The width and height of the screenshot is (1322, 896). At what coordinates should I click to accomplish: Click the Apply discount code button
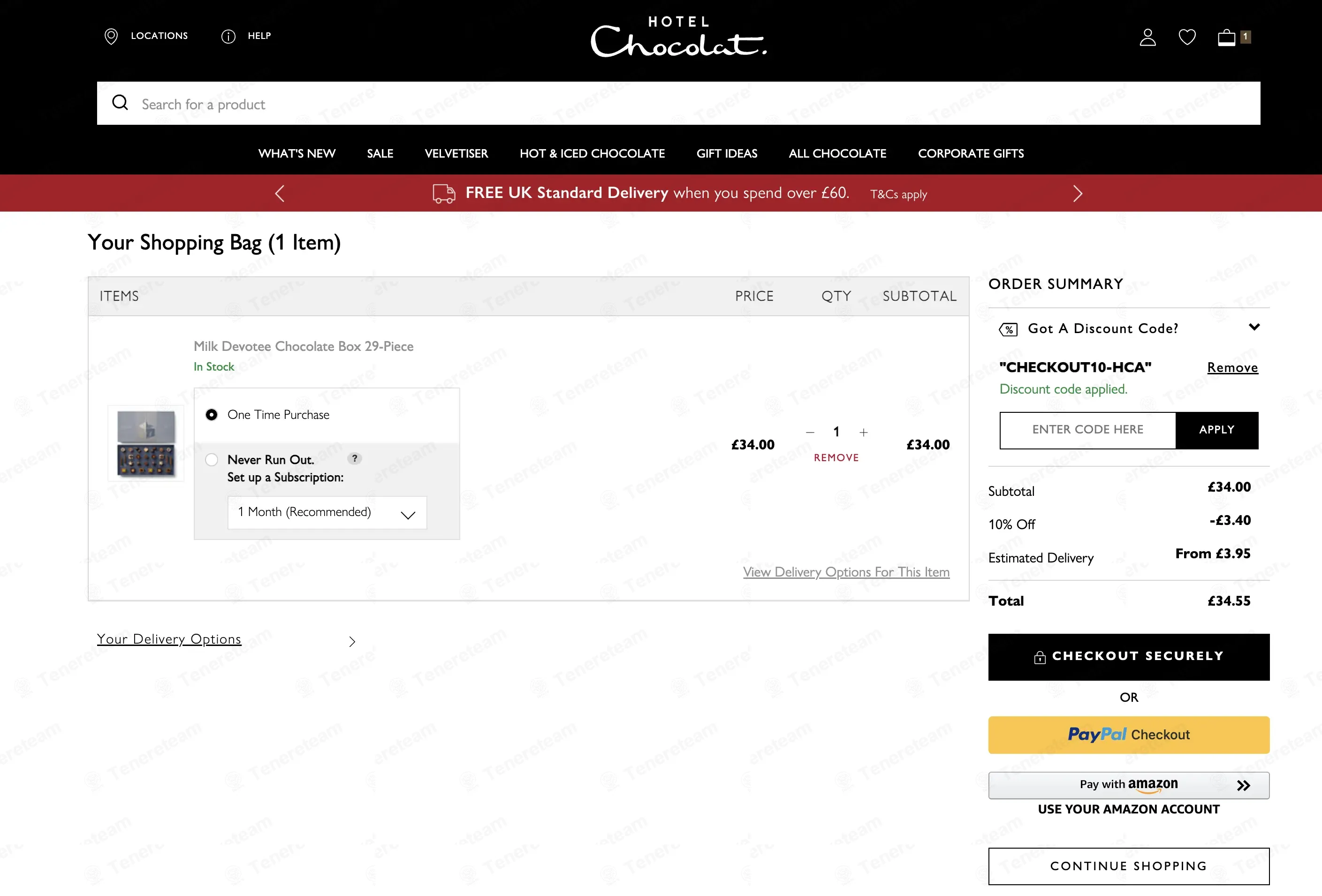point(1217,430)
